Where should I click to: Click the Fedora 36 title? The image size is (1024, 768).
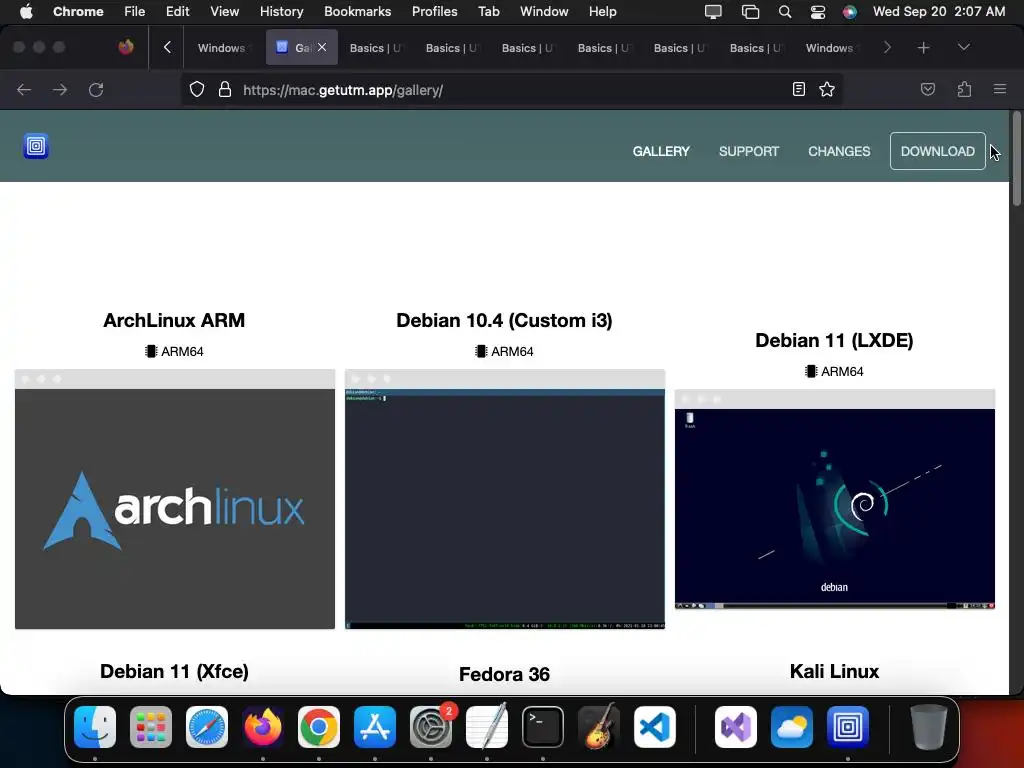pos(504,674)
